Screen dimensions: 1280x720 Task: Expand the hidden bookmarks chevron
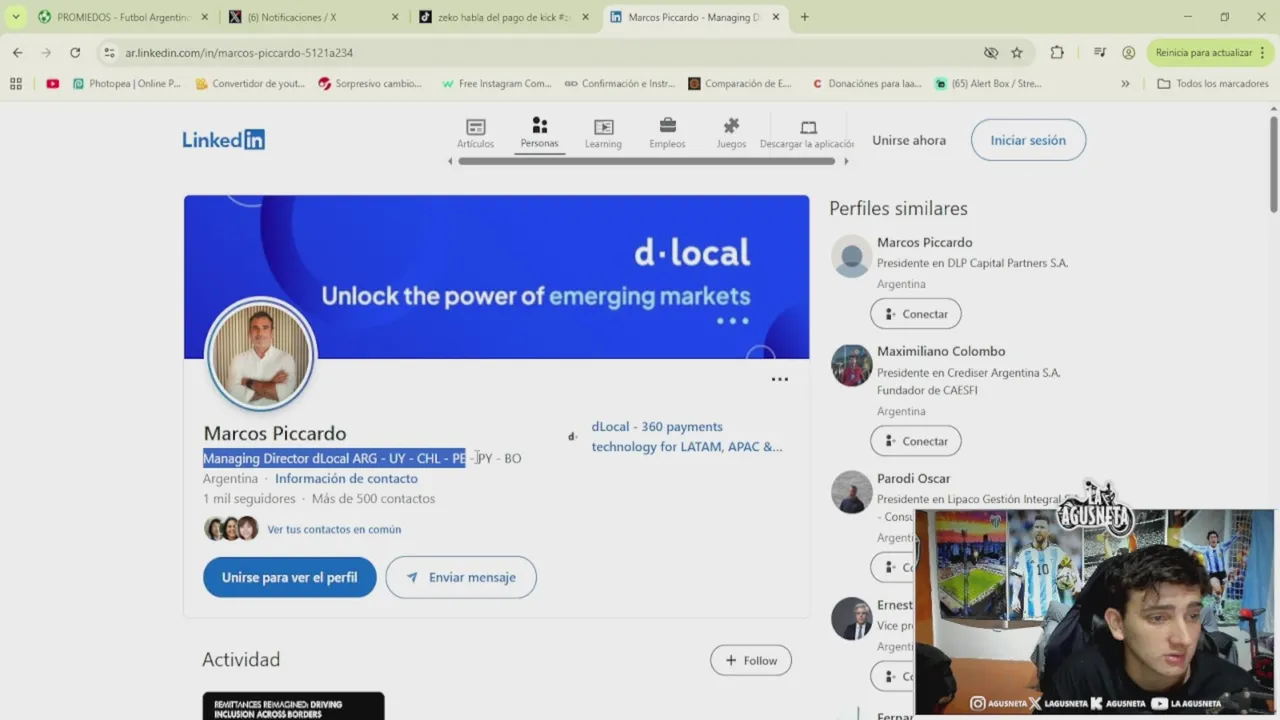tap(1125, 84)
